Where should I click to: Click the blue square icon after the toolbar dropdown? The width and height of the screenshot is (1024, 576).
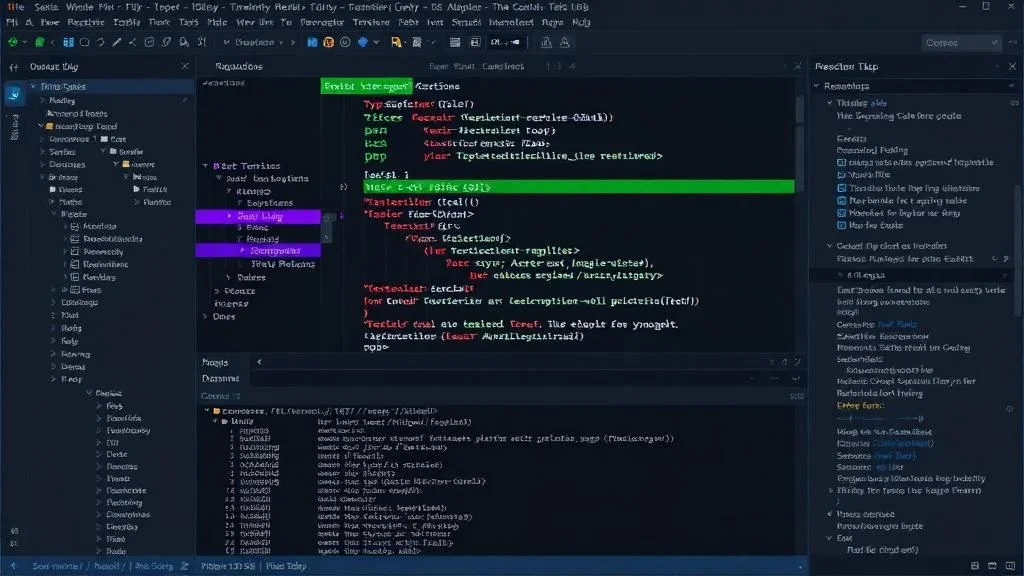(x=312, y=42)
